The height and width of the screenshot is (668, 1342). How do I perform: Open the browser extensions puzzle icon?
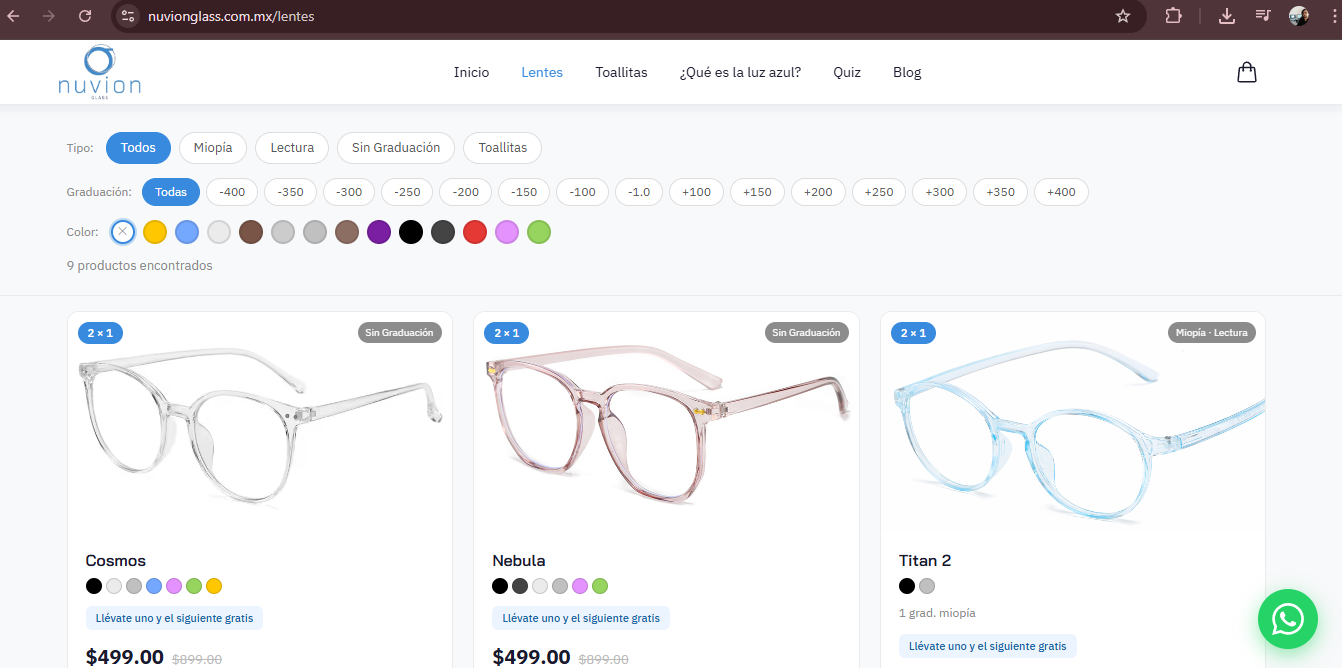1173,16
